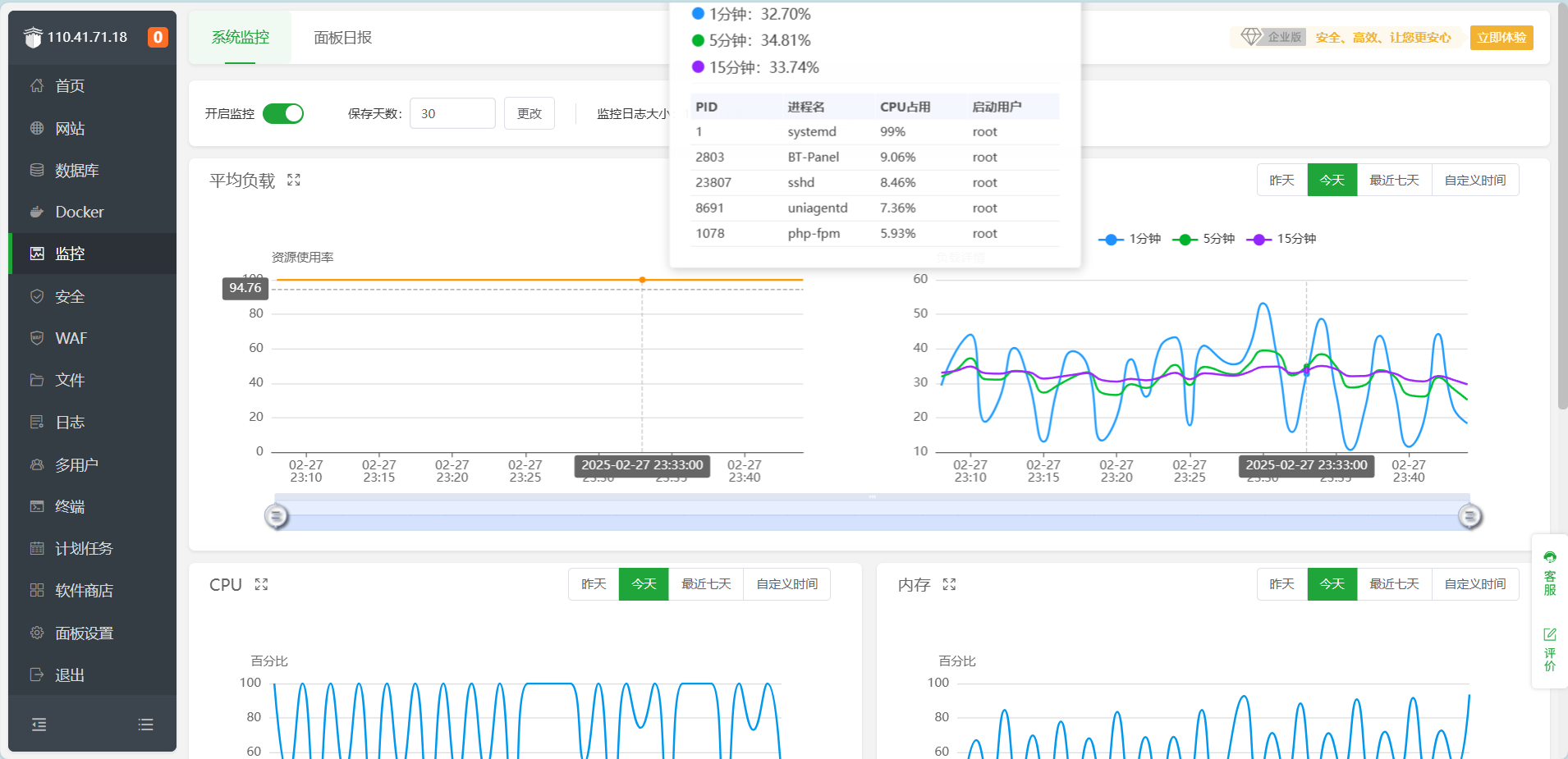Select 监控 monitoring in the sidebar
The image size is (1568, 759).
(x=92, y=254)
